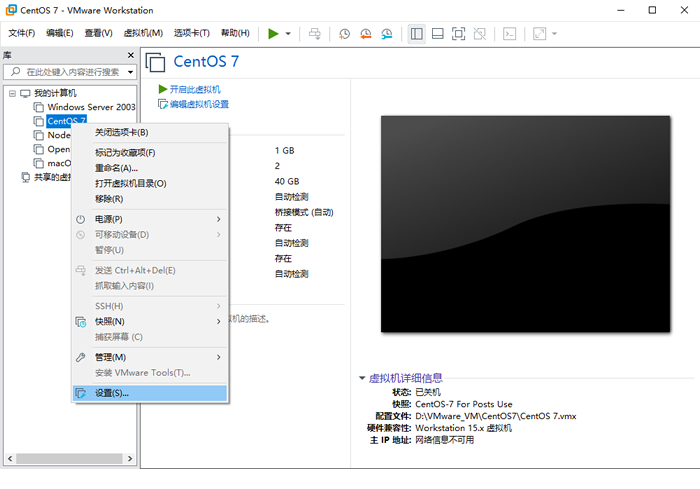Click the VM screen preview thumbnail
This screenshot has width=700, height=489.
coord(525,224)
